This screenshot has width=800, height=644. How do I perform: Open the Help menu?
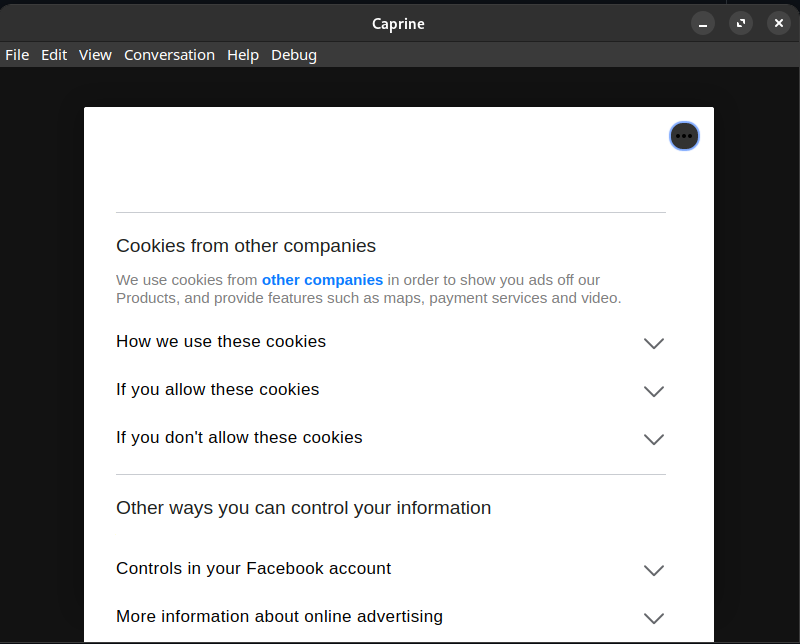(243, 55)
